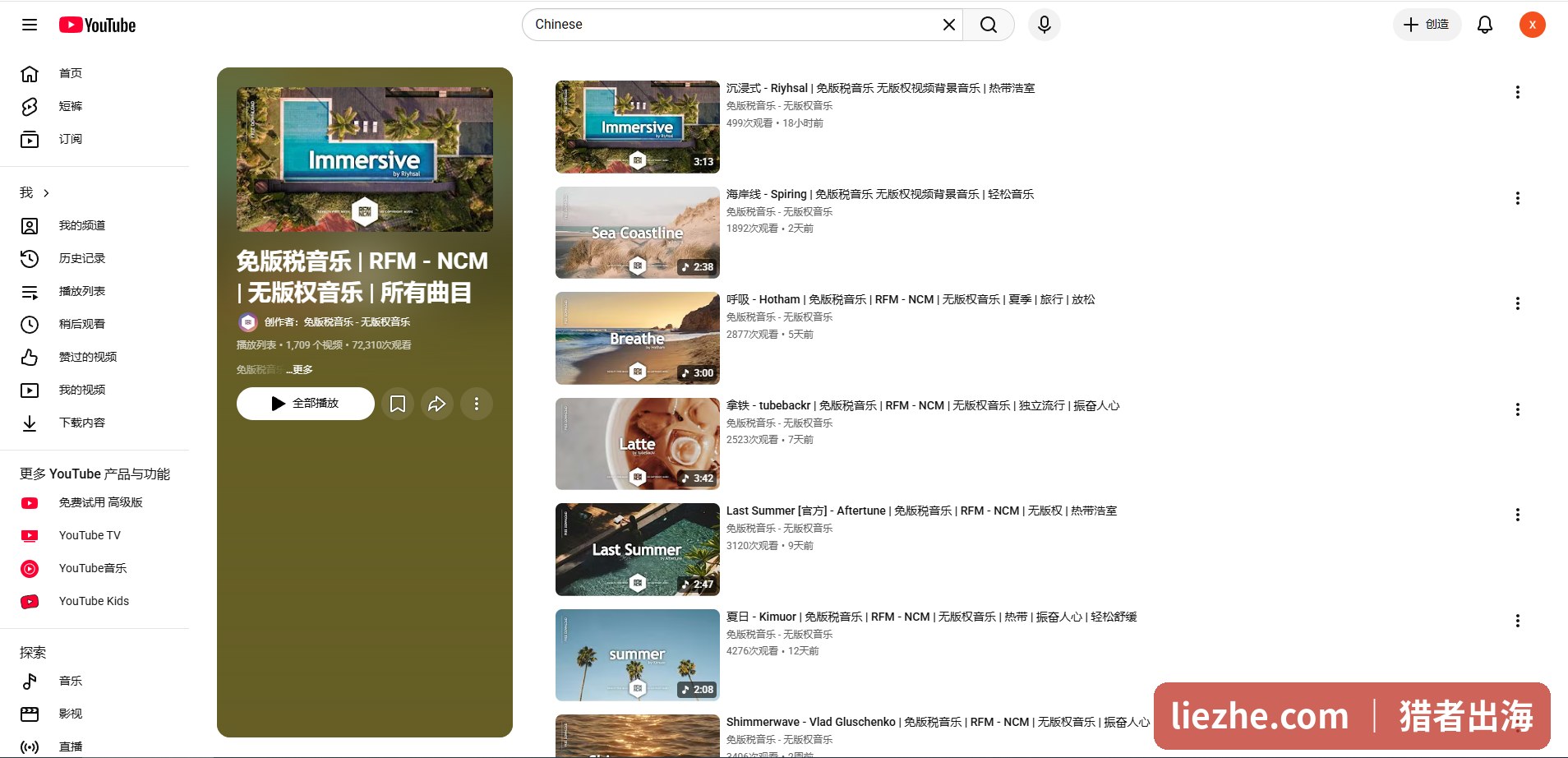Viewport: 1568px width, 758px height.
Task: Open three-dot menu for 呼吸 video
Action: (x=1518, y=303)
